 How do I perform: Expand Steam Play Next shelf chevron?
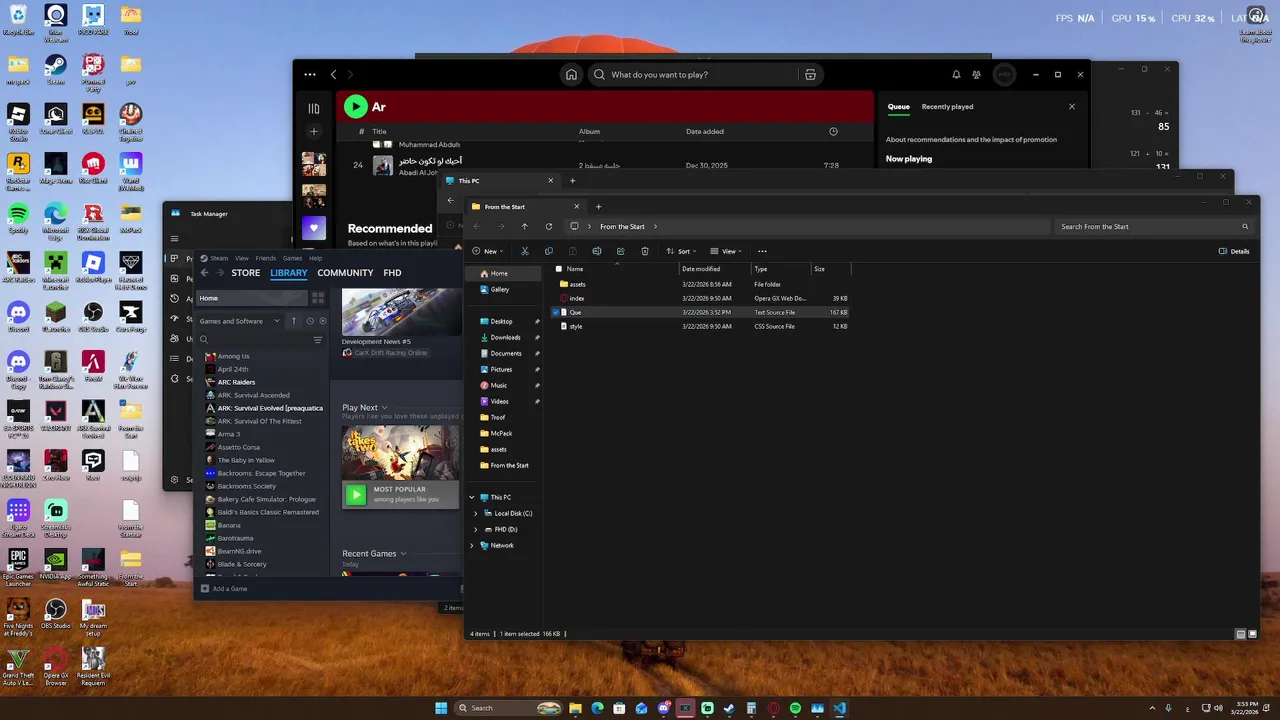point(384,408)
